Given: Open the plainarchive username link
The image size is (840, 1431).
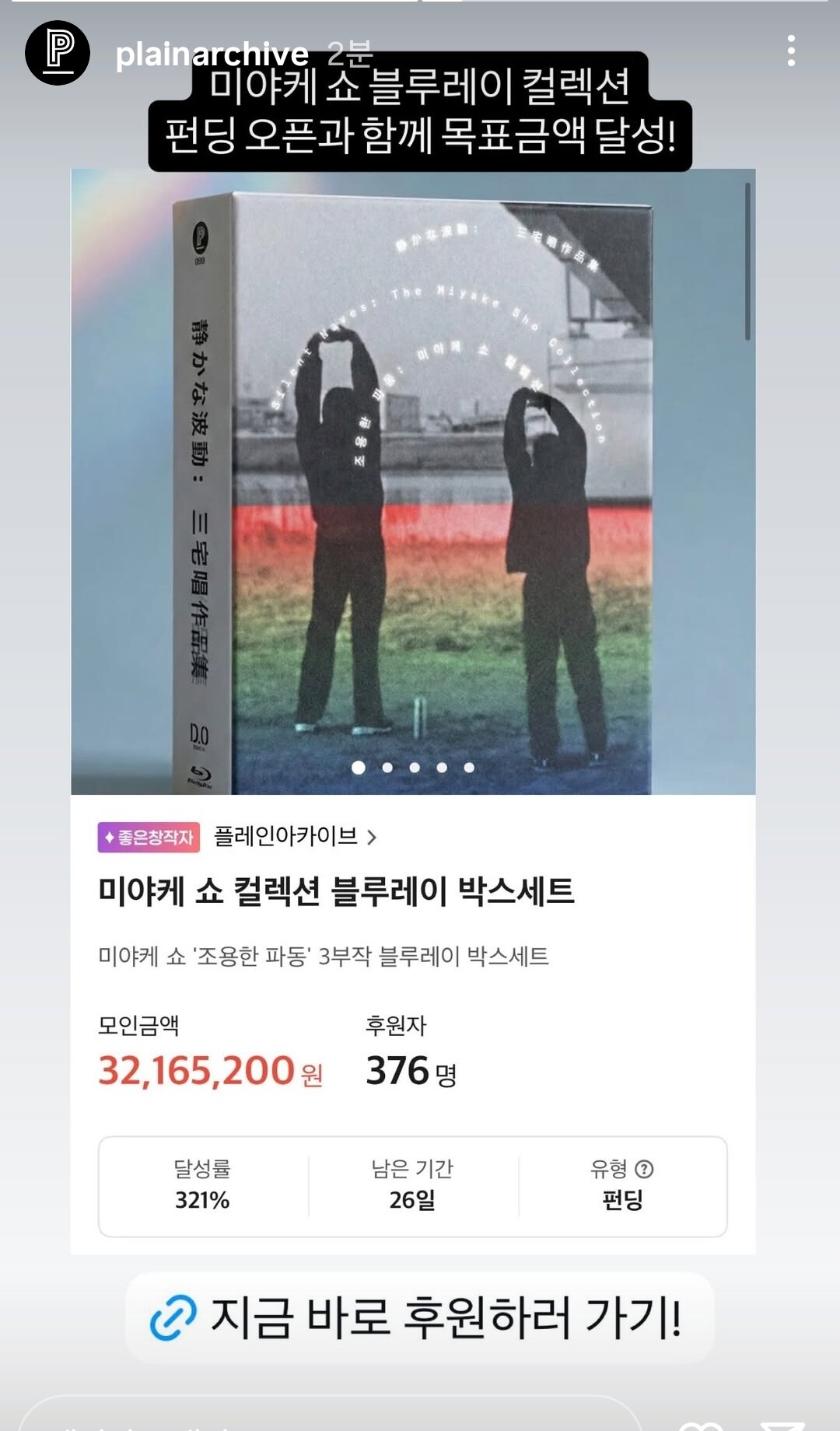Looking at the screenshot, I should (212, 54).
